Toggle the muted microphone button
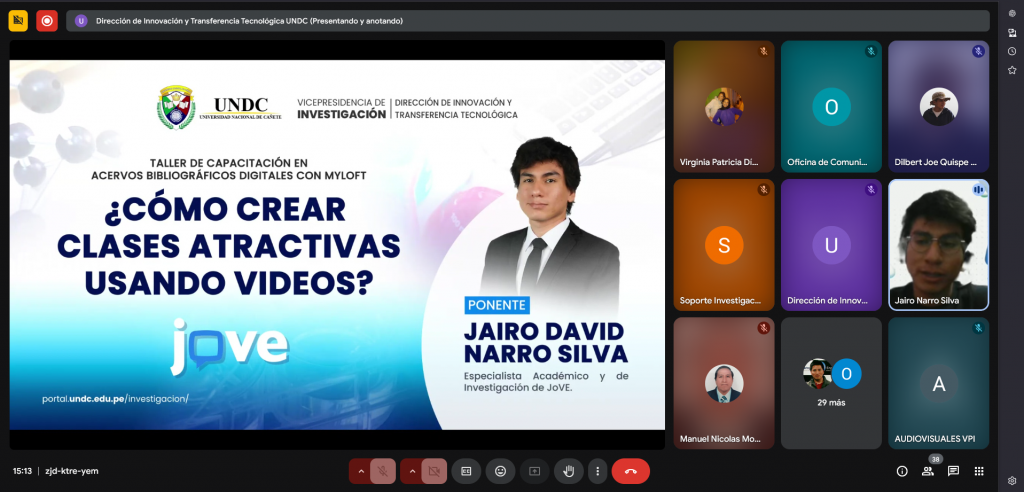The height and width of the screenshot is (492, 1024). 383,471
